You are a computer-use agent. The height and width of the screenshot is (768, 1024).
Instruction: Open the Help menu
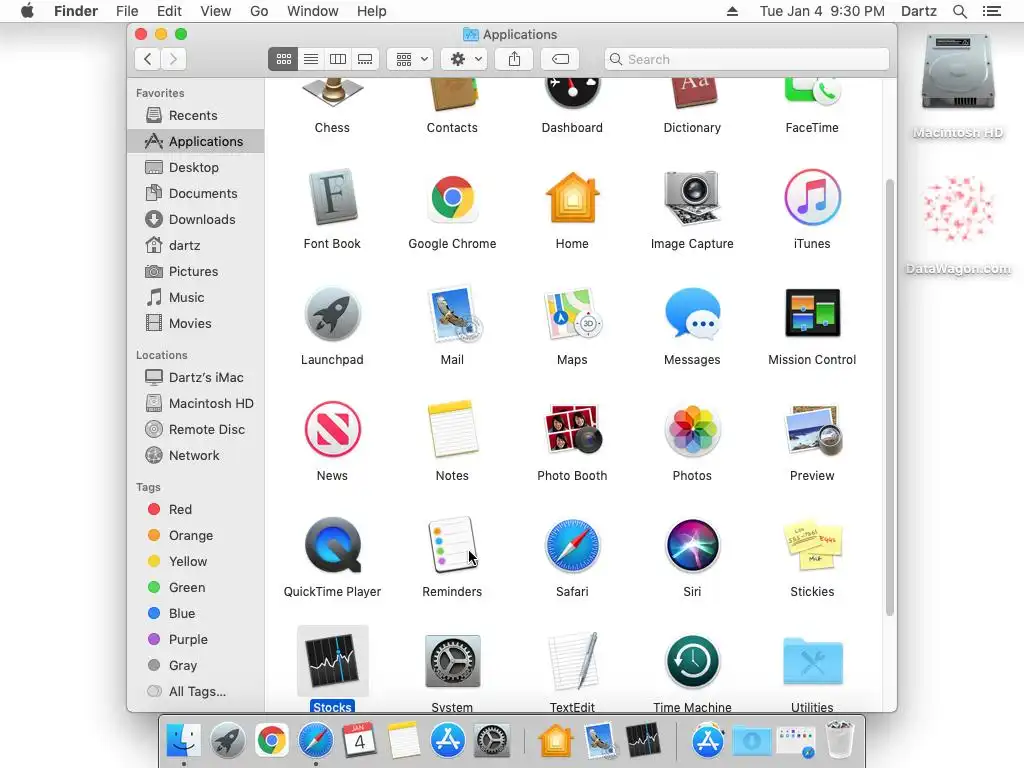(372, 11)
